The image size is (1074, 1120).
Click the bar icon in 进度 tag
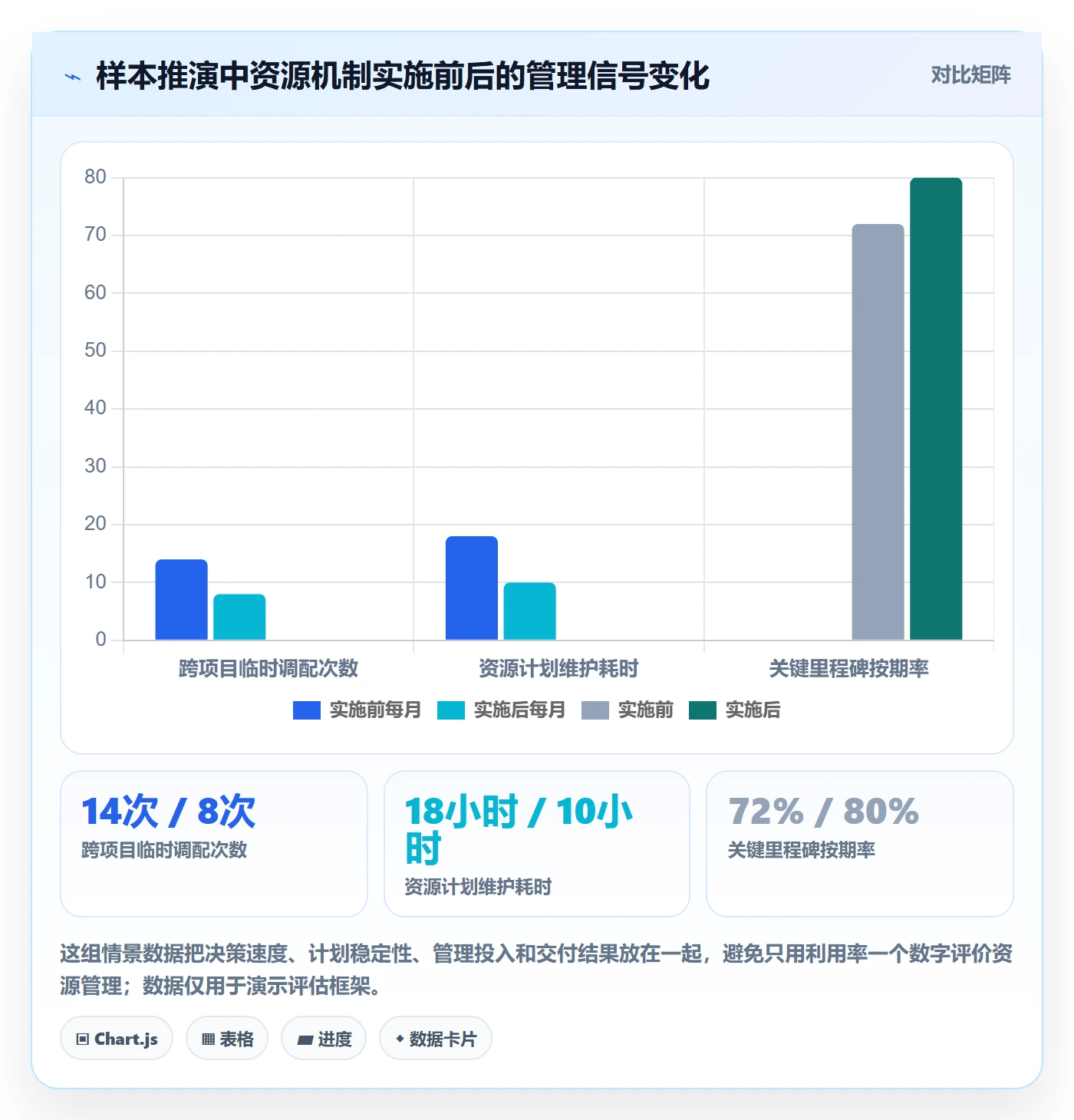305,1040
